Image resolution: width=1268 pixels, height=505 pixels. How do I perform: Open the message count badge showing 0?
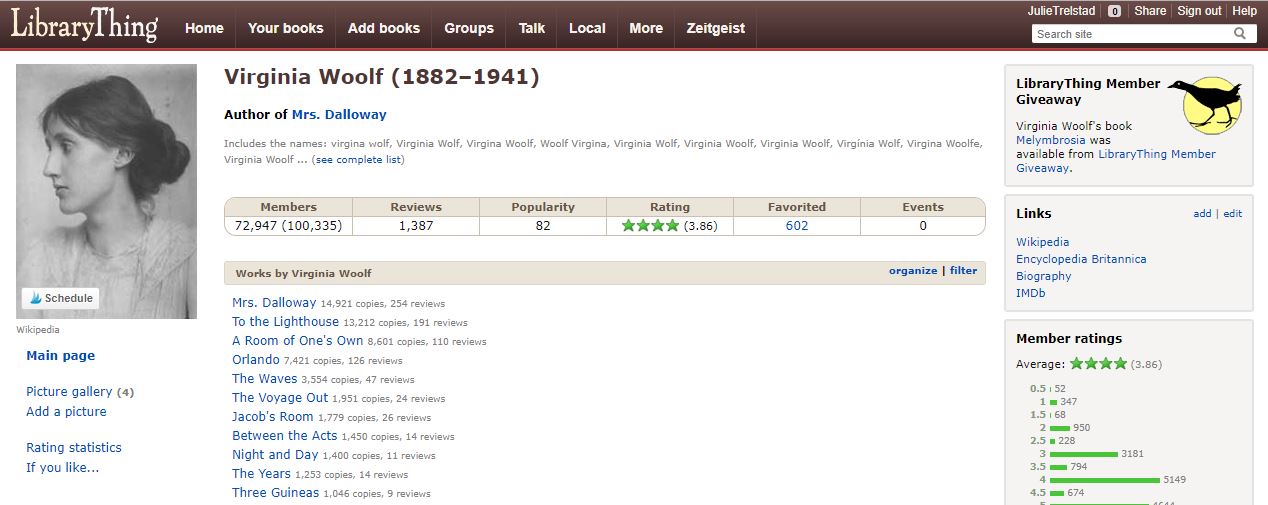click(x=1114, y=11)
